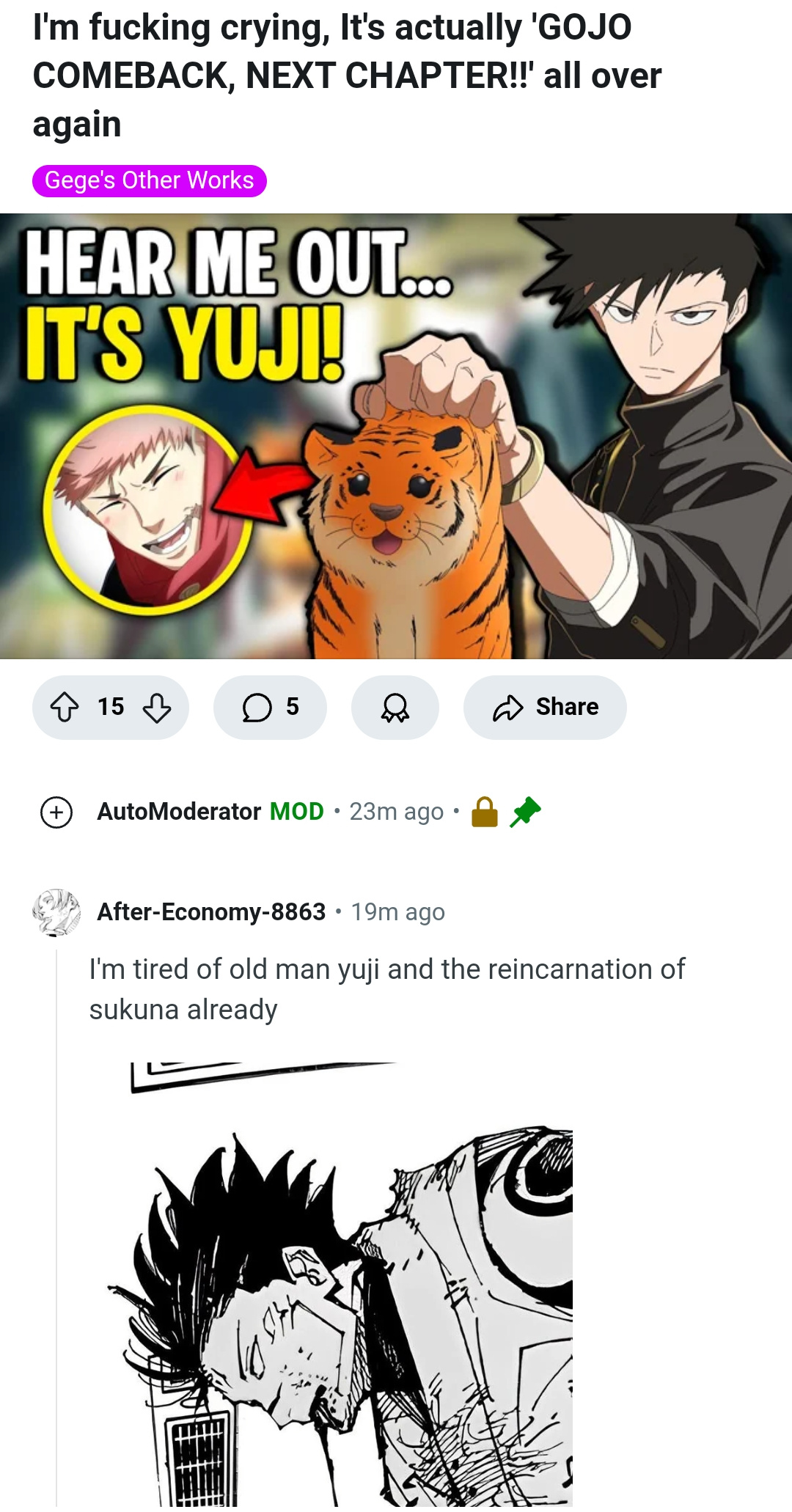Select the post title text
The image size is (792, 1512).
(x=347, y=76)
